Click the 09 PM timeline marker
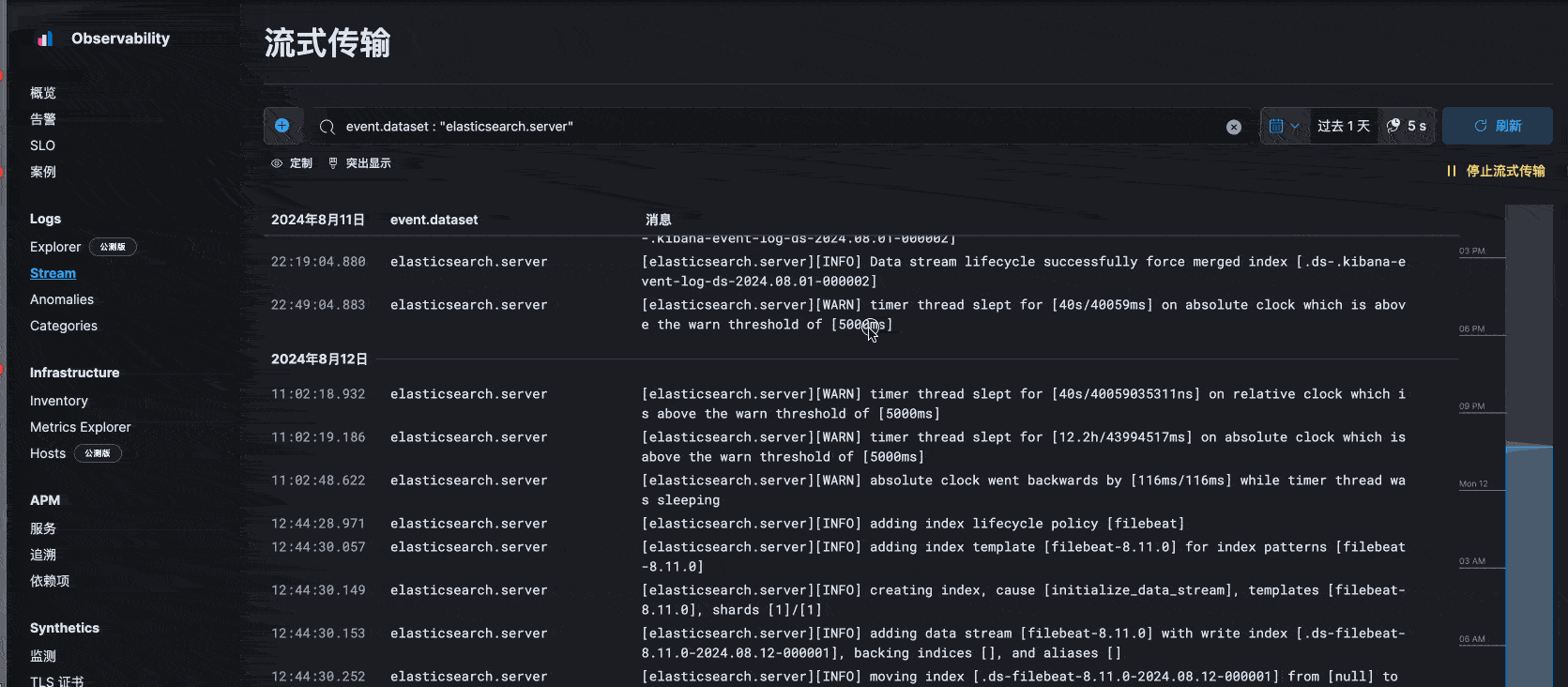This screenshot has height=687, width=1568. [1471, 406]
